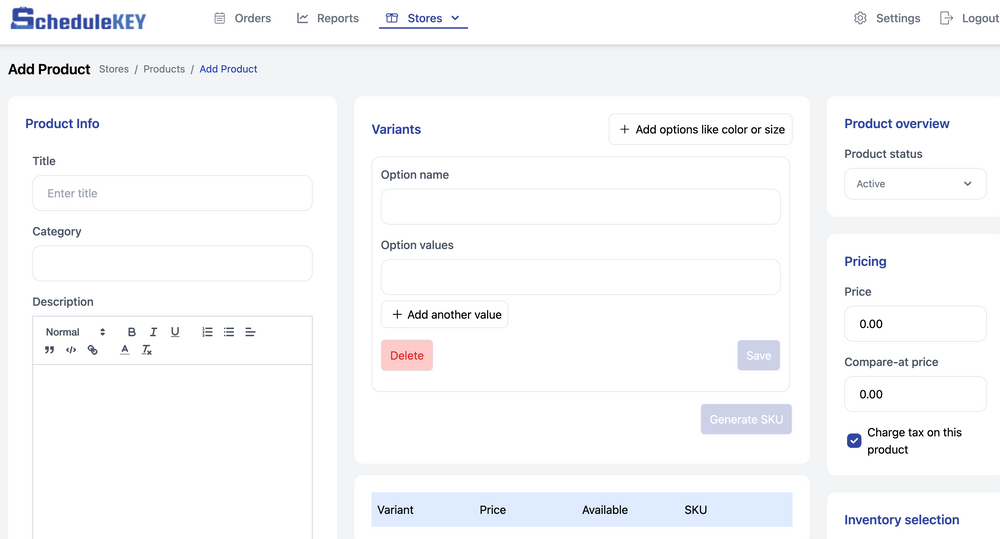Click the Add another value button

point(445,314)
